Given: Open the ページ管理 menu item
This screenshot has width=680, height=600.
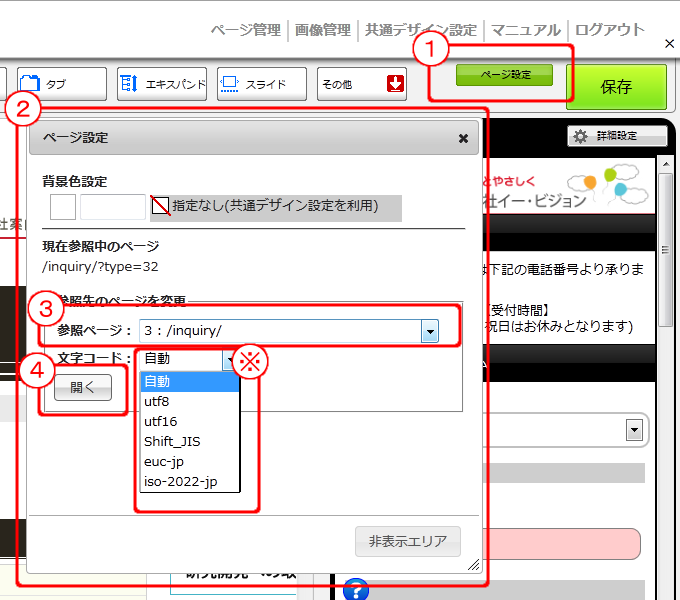Looking at the screenshot, I should click(x=245, y=30).
